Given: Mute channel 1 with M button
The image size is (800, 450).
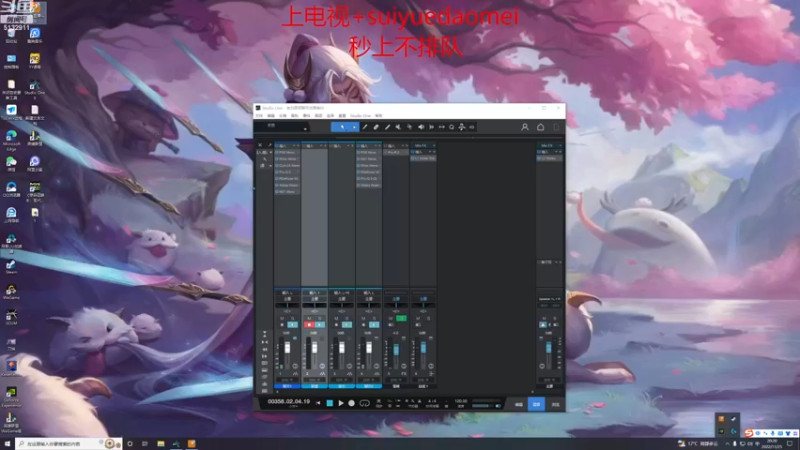Looking at the screenshot, I should point(282,318).
